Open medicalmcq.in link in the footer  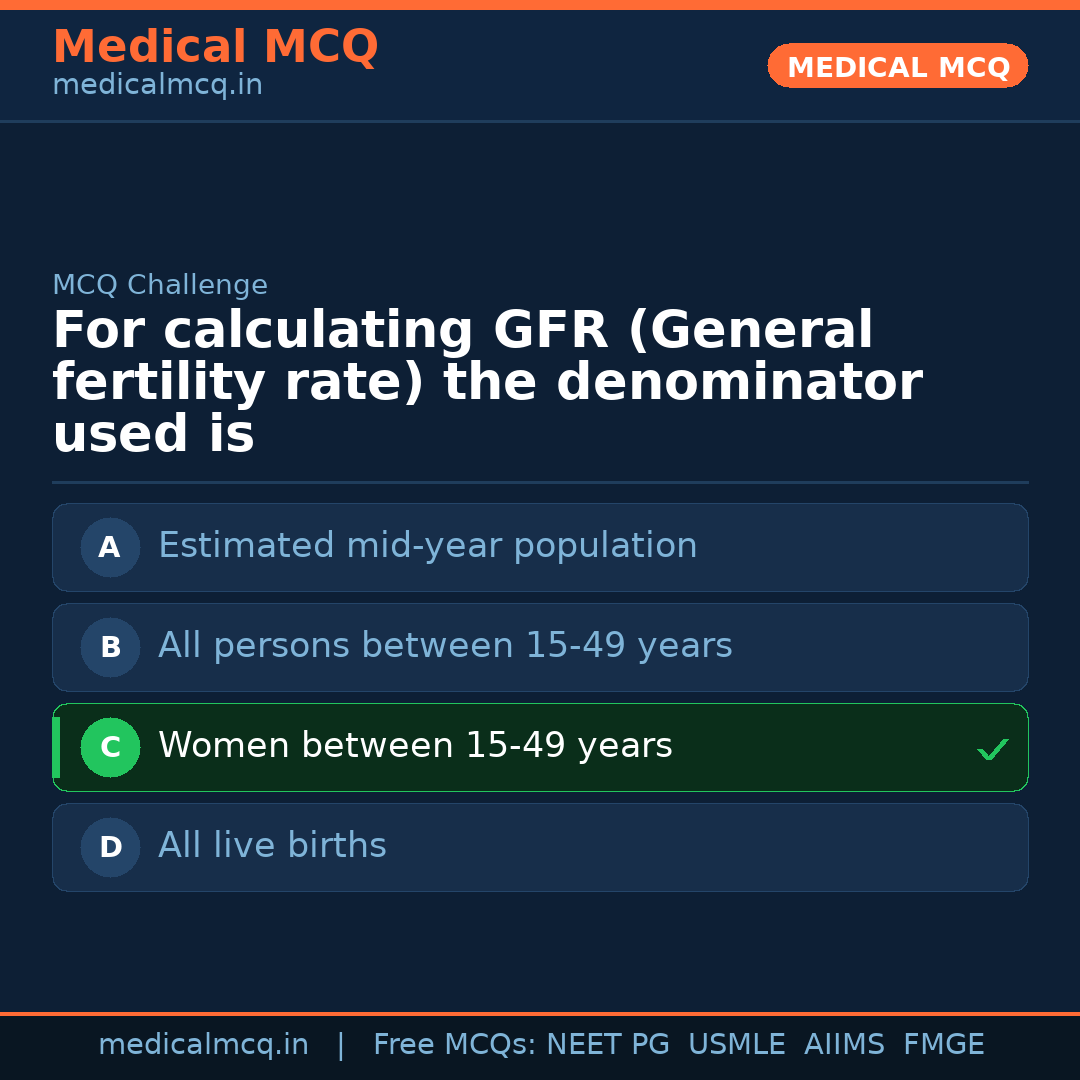coord(203,1045)
